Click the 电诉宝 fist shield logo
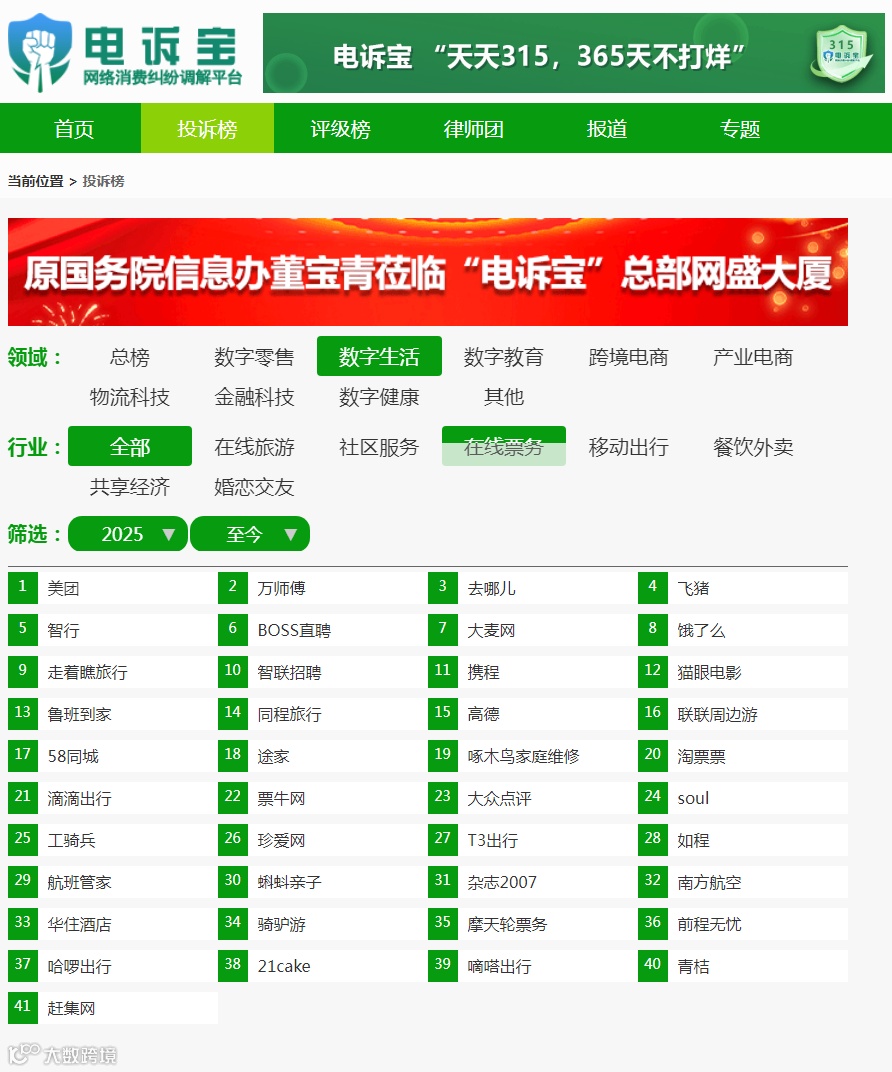Screen dimensions: 892x1072 40,53
